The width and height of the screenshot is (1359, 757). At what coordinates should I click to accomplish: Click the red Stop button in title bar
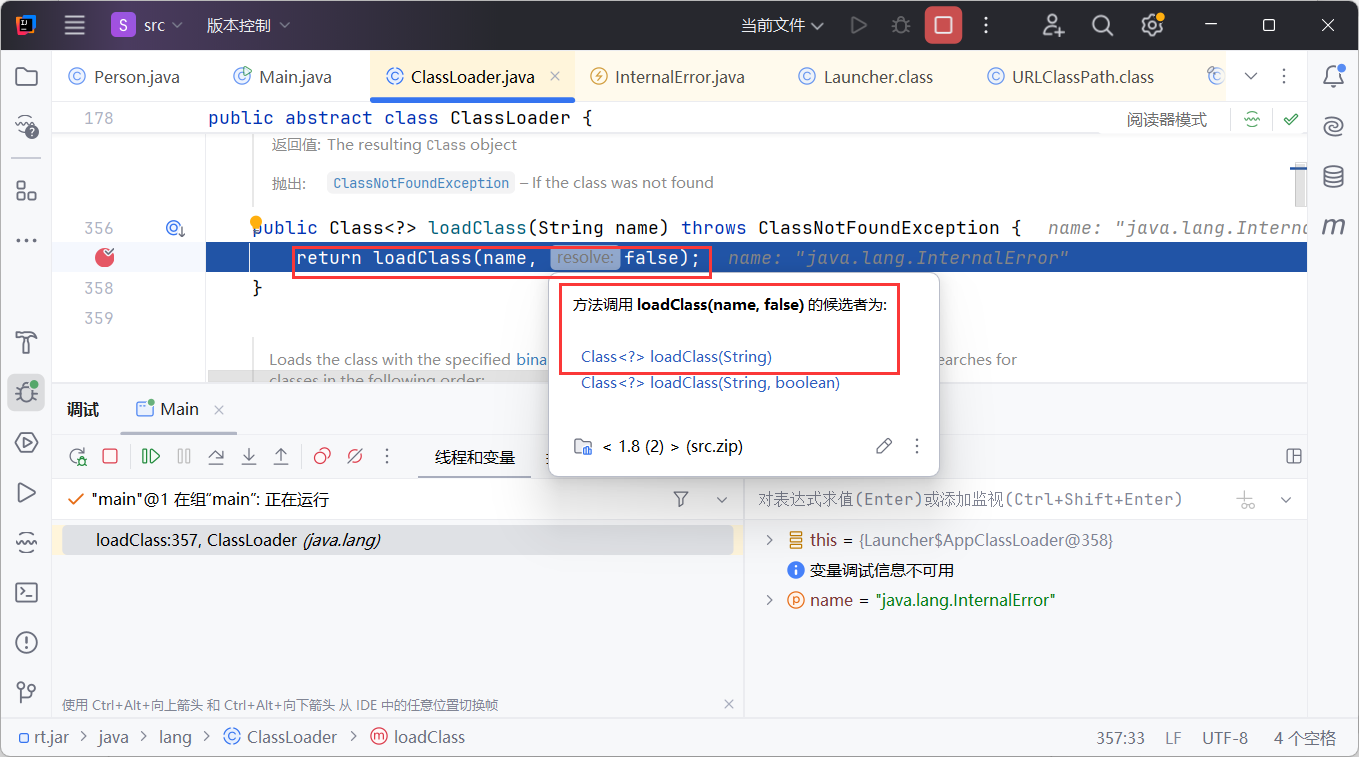(x=943, y=25)
